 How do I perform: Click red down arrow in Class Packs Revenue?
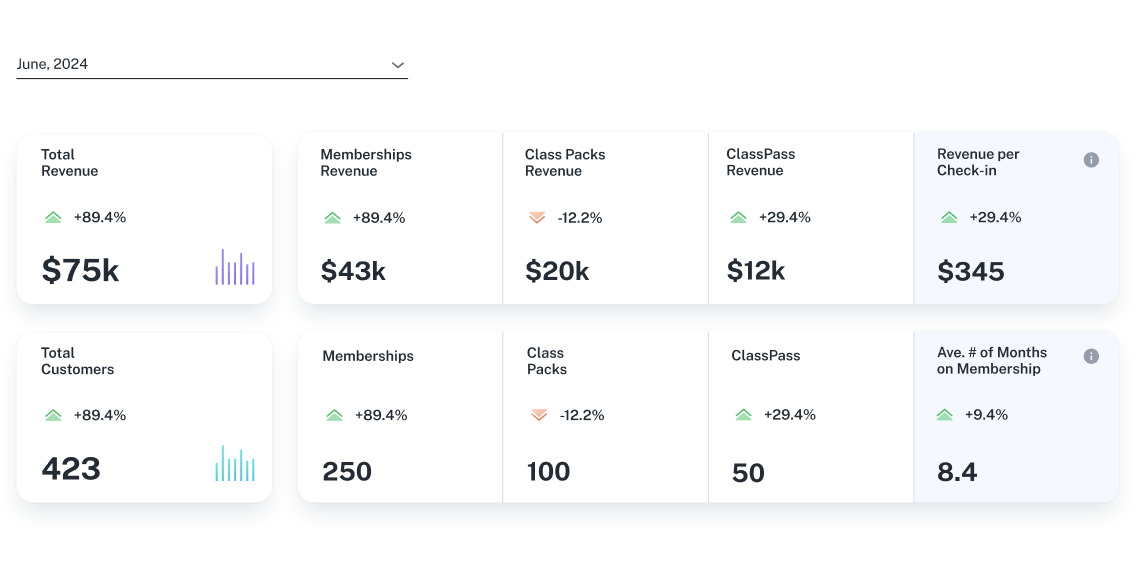pos(537,217)
